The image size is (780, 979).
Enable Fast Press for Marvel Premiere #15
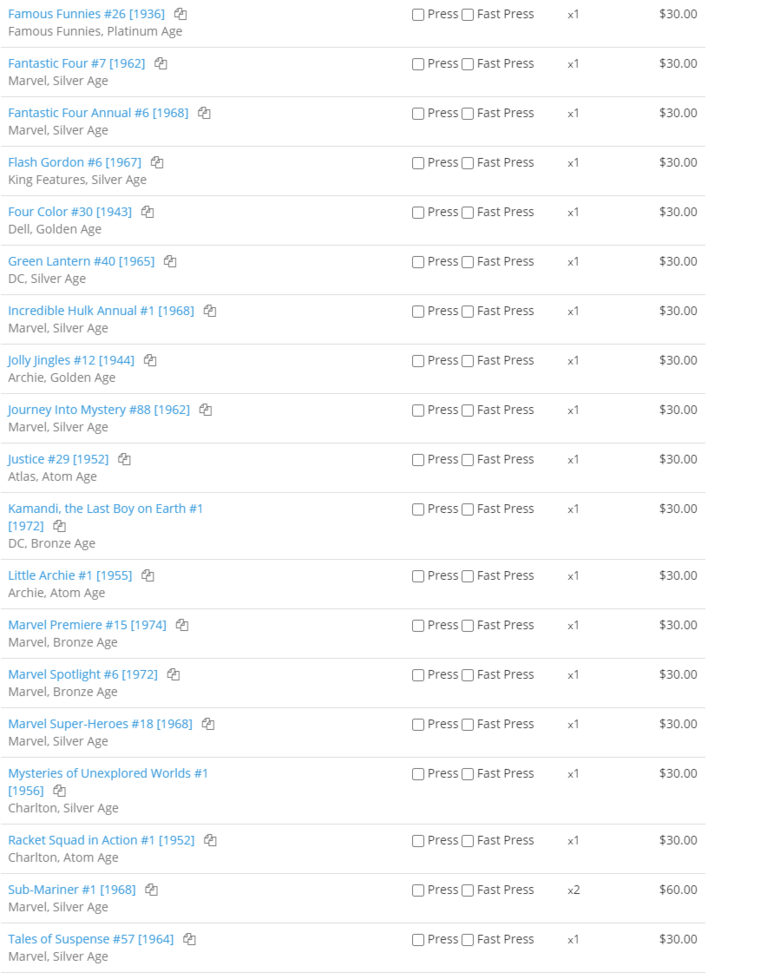coord(467,626)
